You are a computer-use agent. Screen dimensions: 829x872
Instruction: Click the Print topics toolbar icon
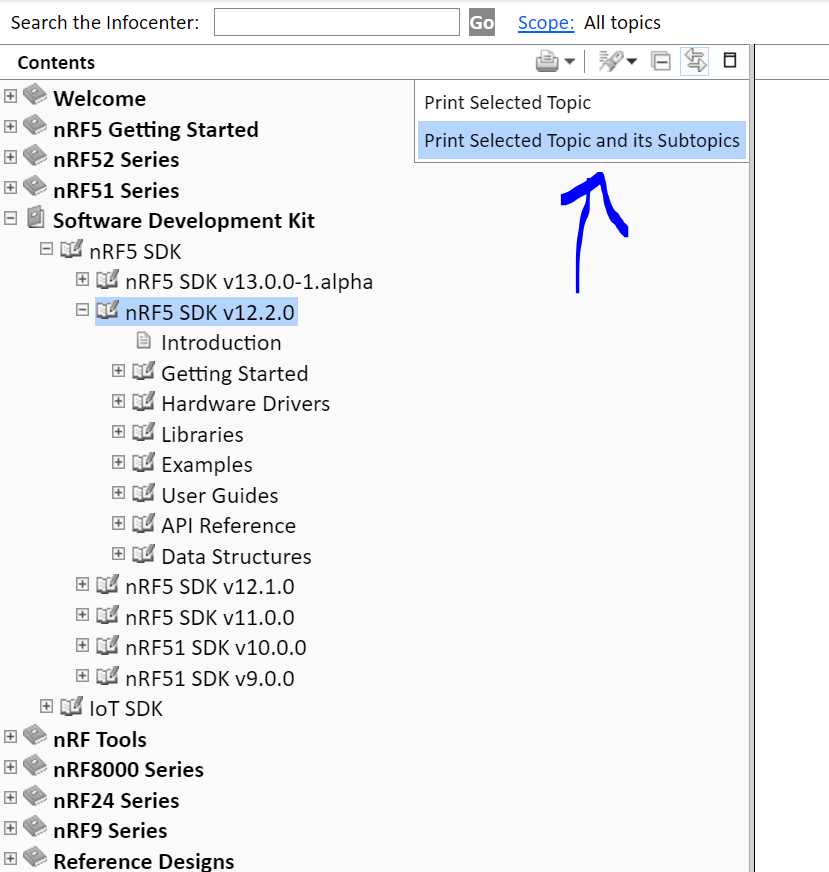(x=547, y=61)
